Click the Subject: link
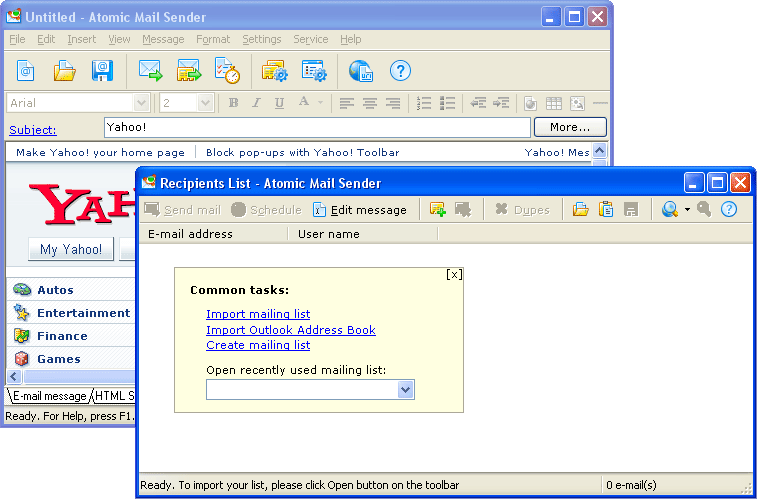The image size is (757, 499). click(33, 130)
